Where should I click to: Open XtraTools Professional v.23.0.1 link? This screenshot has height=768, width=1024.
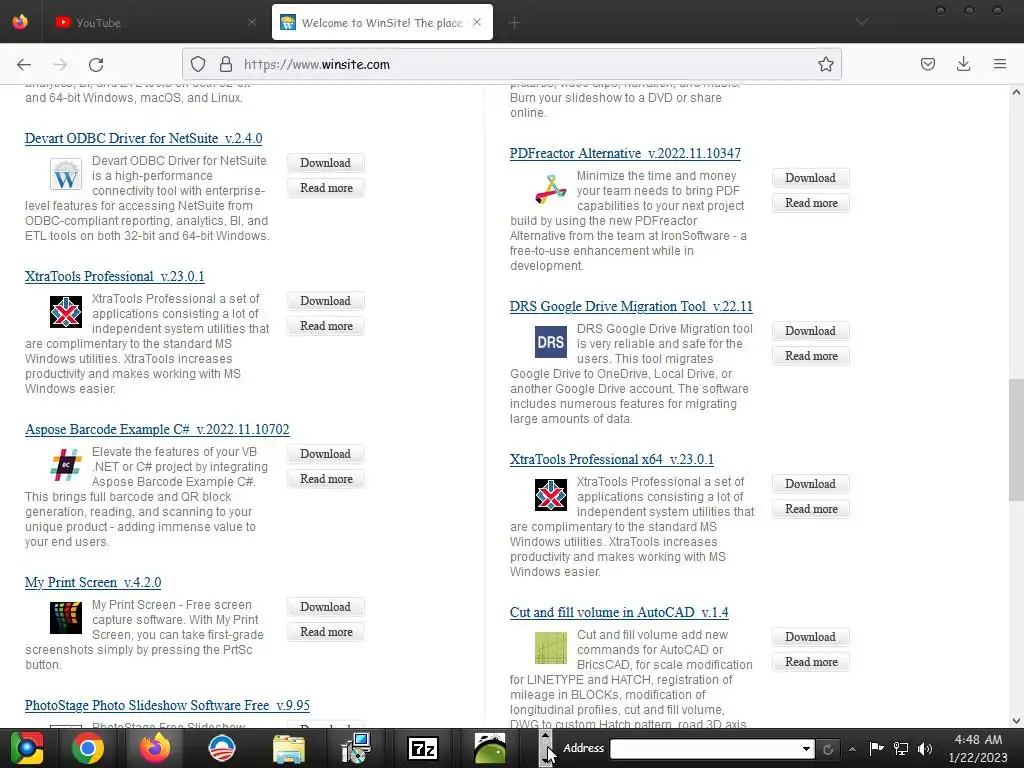[115, 276]
